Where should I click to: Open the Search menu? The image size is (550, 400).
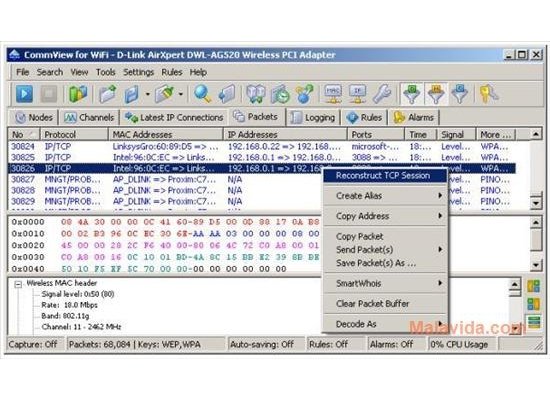(50, 72)
